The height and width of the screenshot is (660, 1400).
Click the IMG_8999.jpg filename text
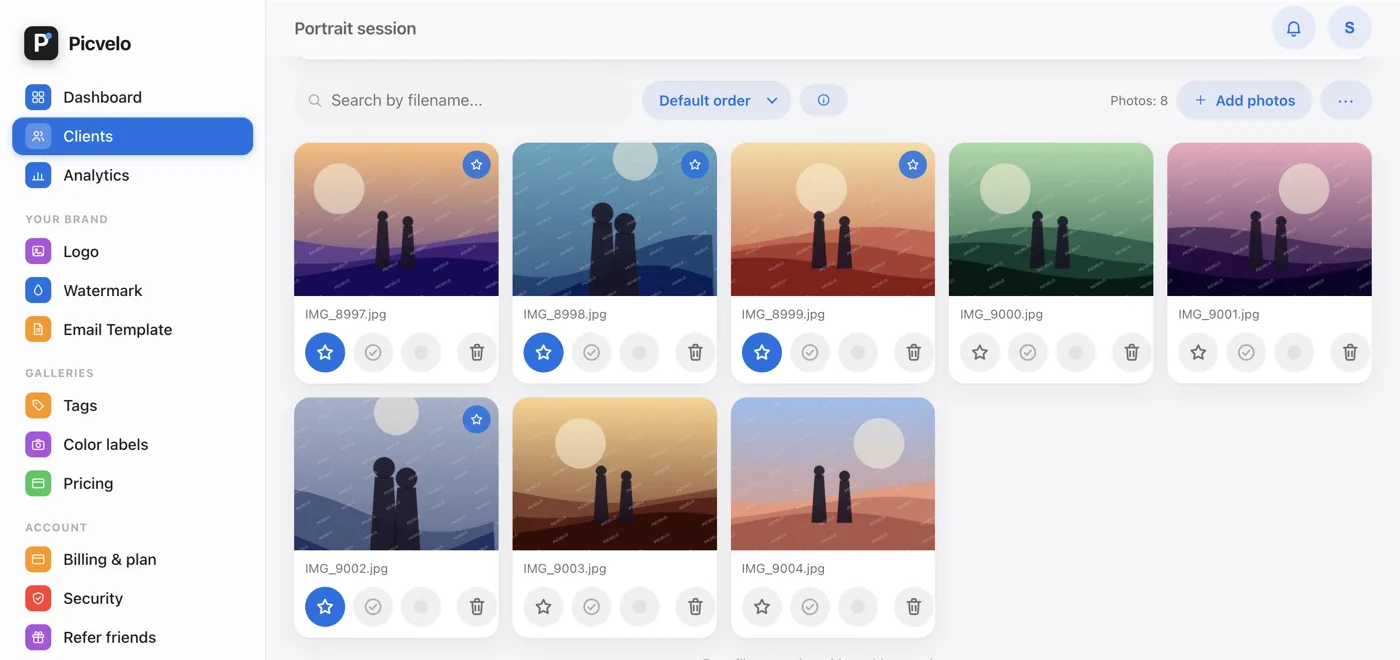(783, 314)
